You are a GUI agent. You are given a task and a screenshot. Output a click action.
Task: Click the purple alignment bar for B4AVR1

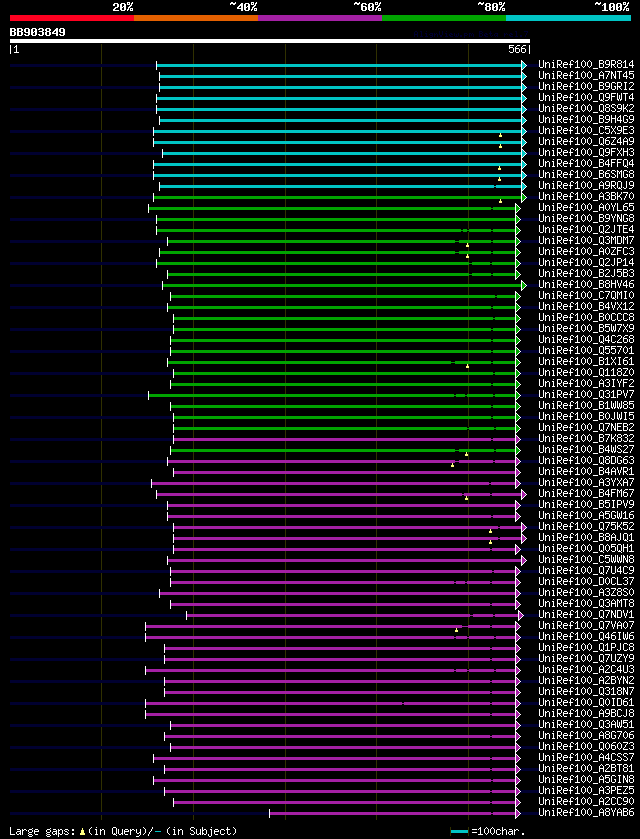pos(345,471)
